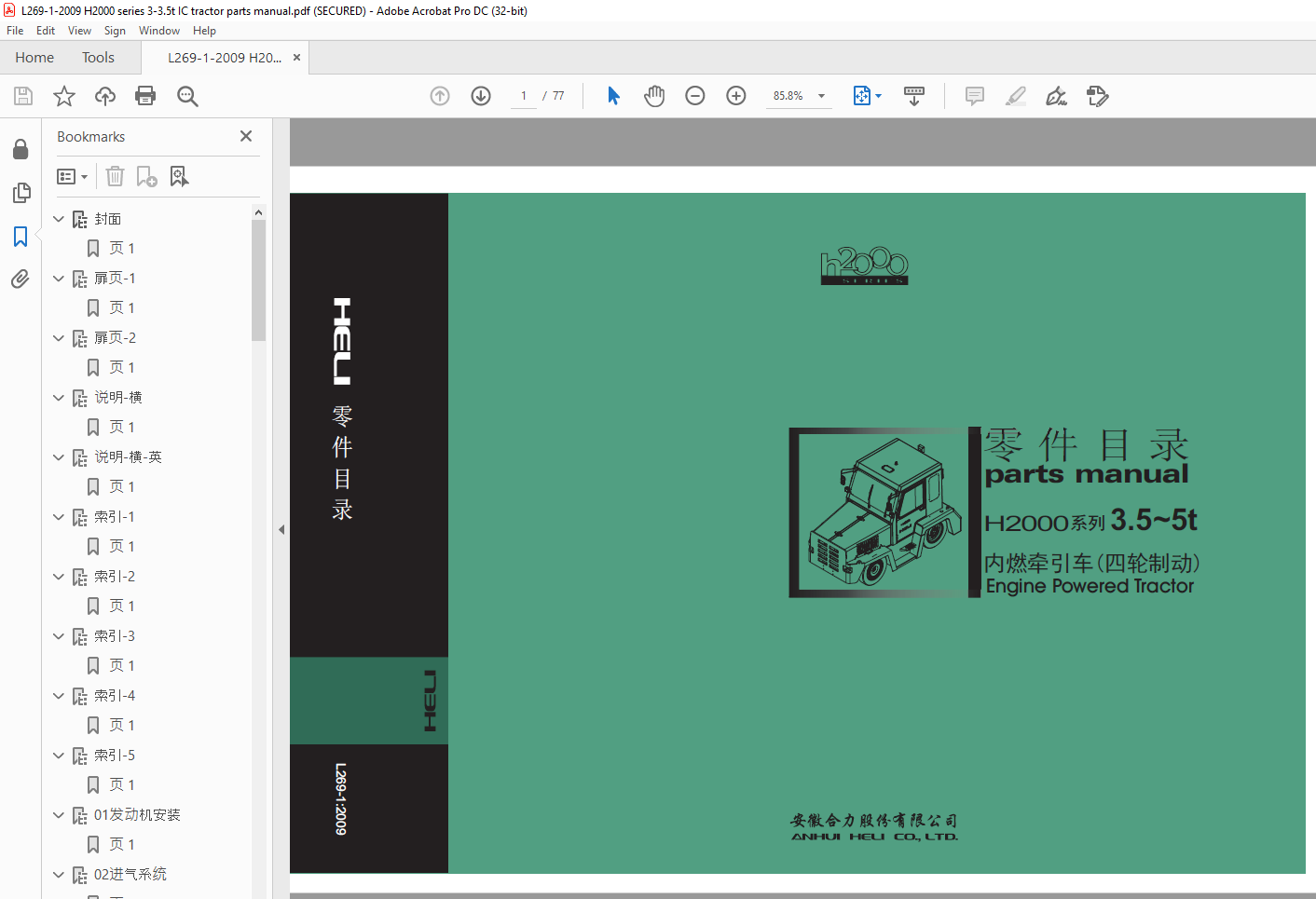Open the scrolling mode keyboard icon
The image size is (1316, 899).
[x=914, y=96]
